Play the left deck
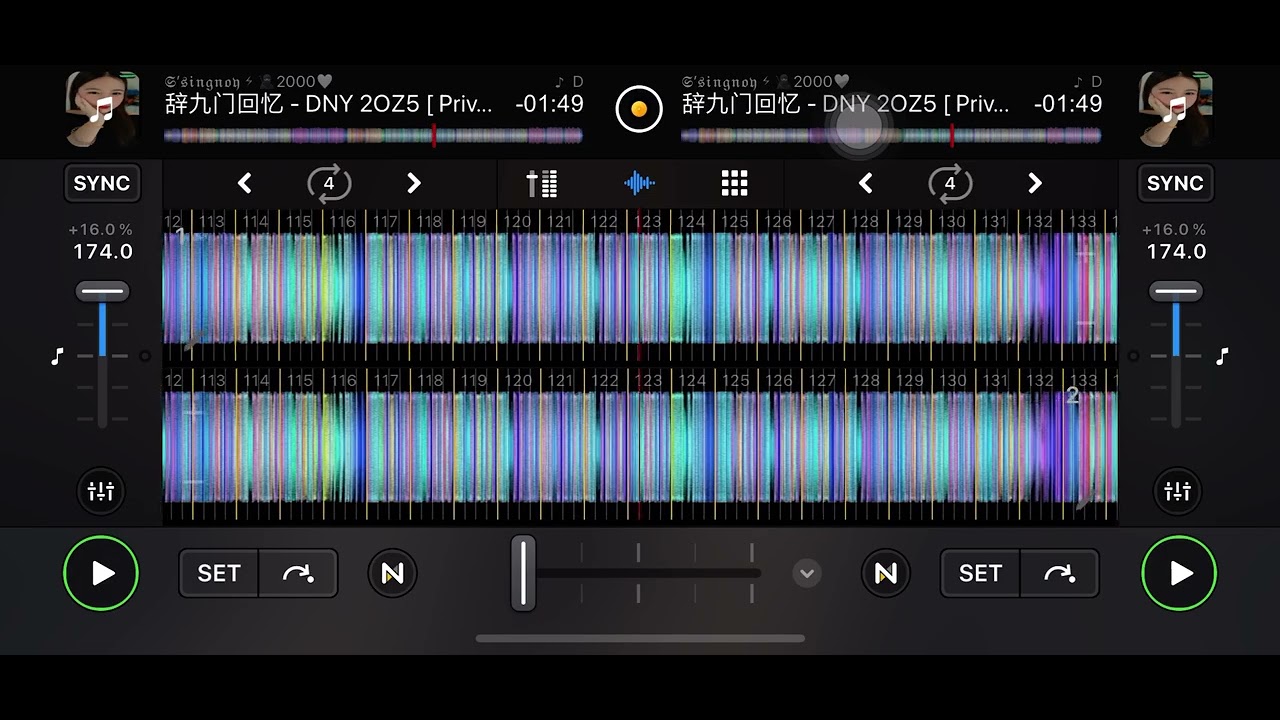1280x720 pixels. [x=101, y=573]
